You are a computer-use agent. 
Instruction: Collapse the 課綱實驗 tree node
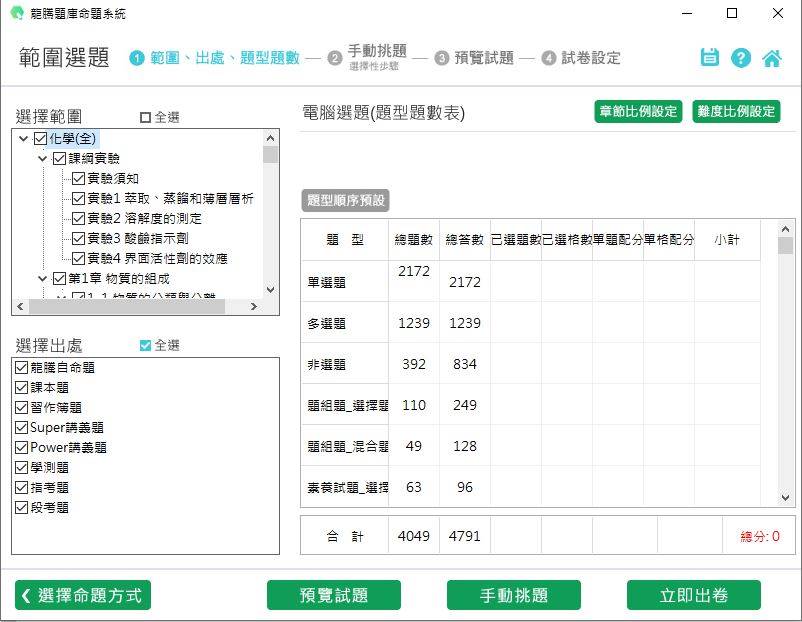tap(42, 159)
